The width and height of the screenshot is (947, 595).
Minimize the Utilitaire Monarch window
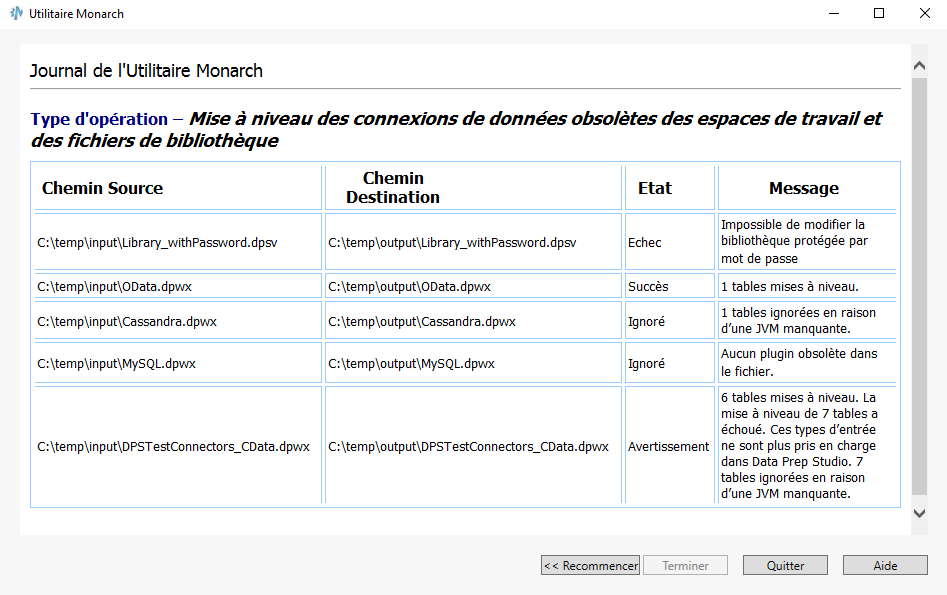(x=832, y=14)
